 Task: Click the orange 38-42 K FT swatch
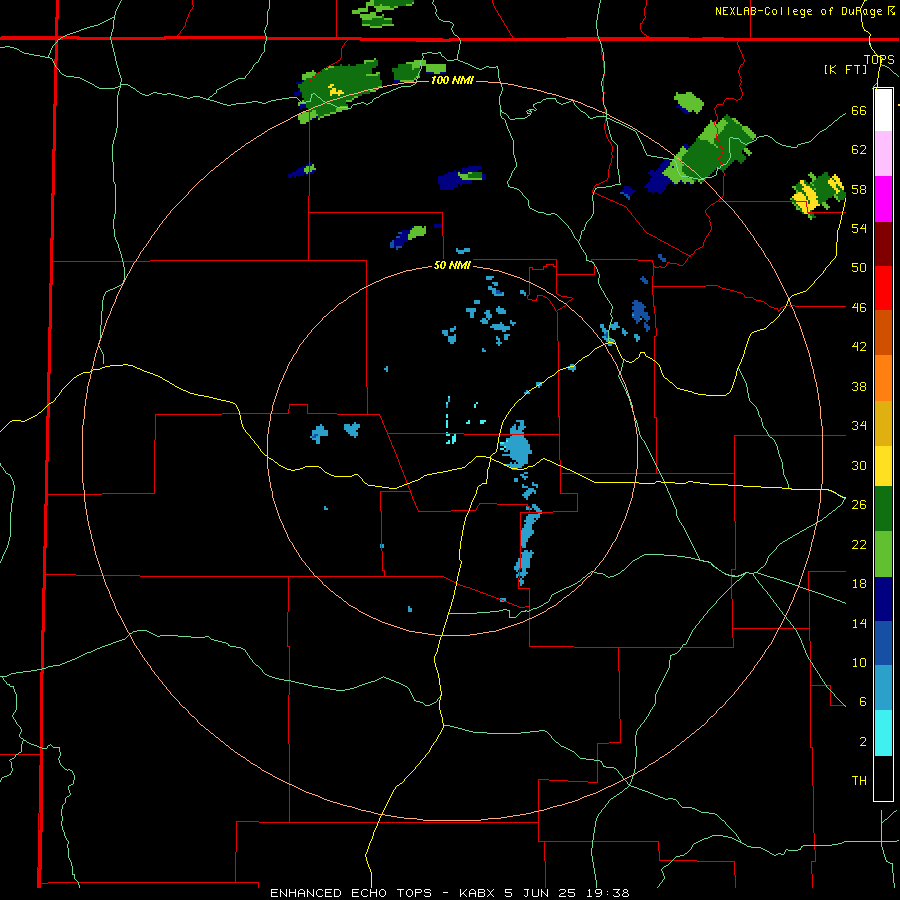coord(883,378)
